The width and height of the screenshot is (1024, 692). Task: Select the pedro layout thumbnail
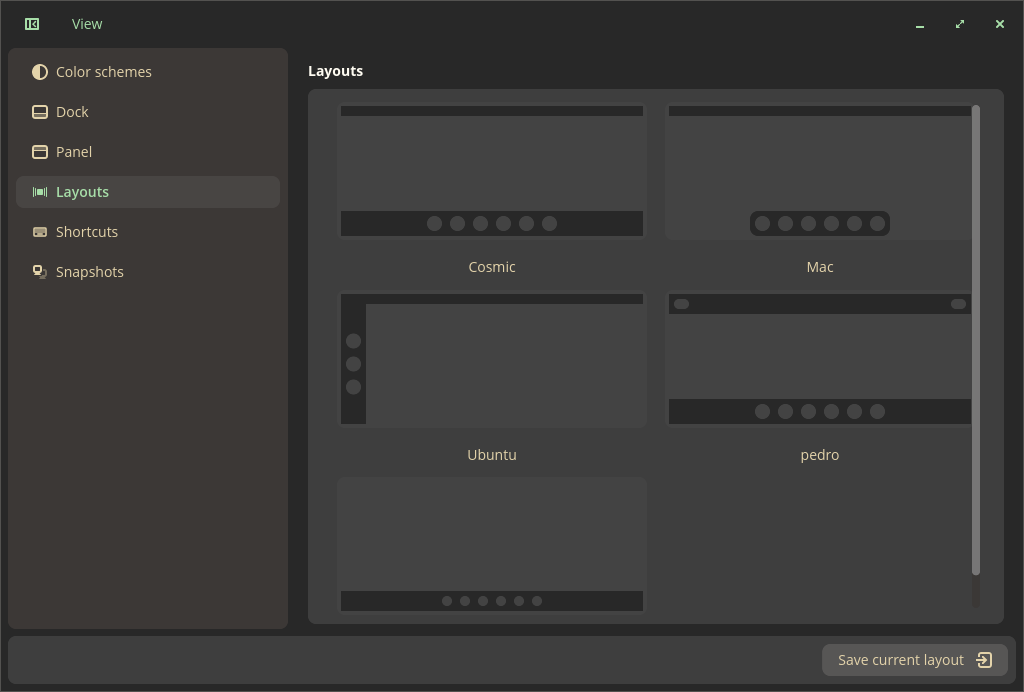point(820,358)
